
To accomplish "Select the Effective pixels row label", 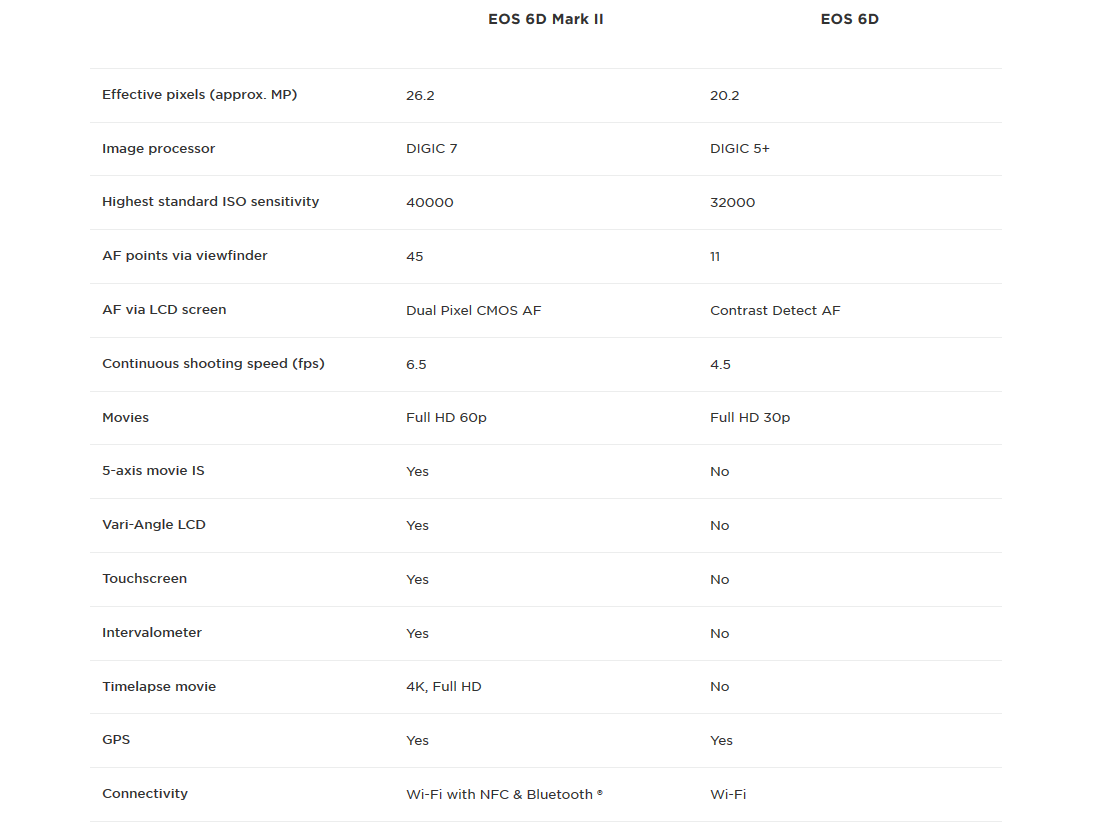I will [200, 95].
